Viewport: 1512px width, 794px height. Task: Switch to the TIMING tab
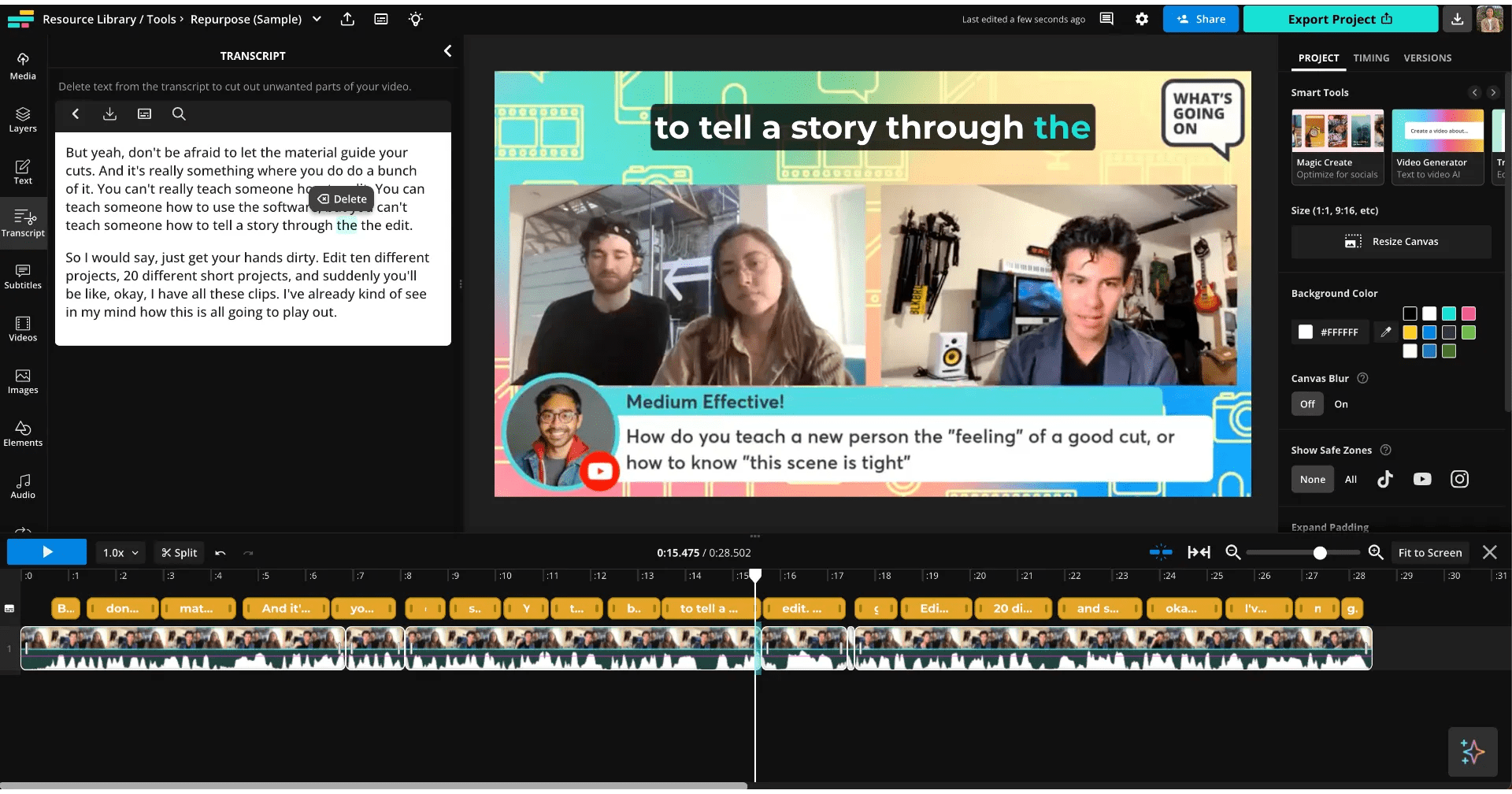coord(1371,58)
